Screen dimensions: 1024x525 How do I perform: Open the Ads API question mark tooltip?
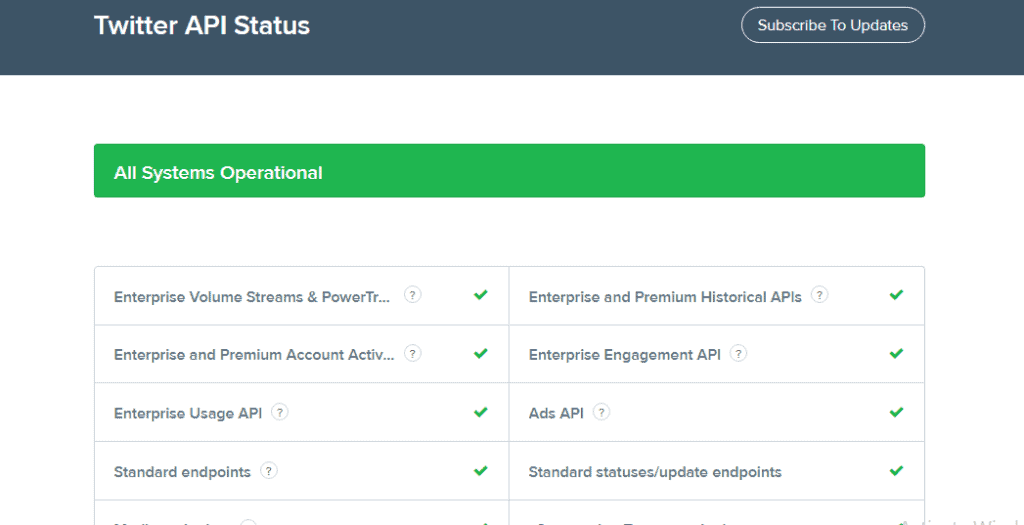click(x=601, y=412)
